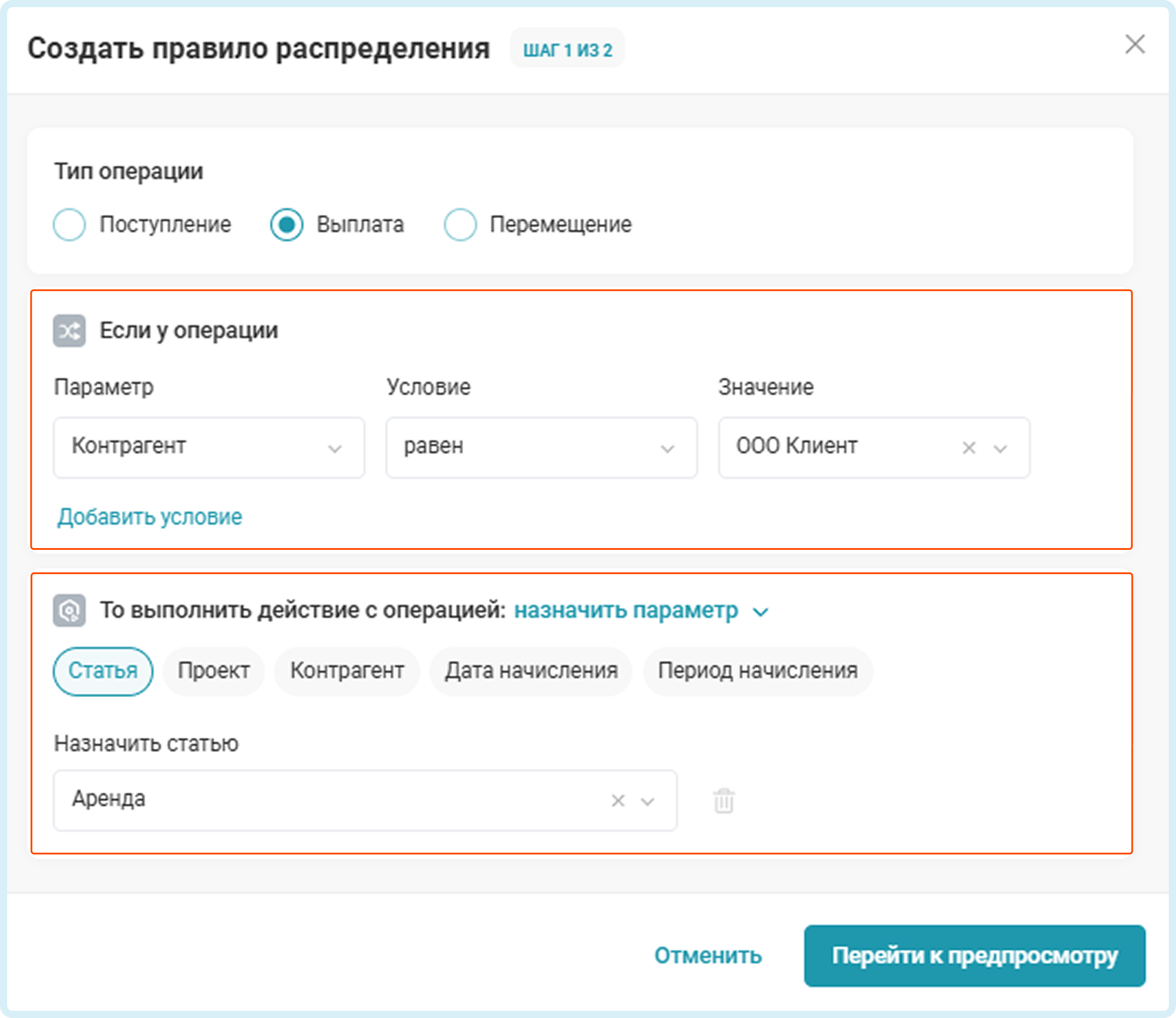Open the Аренда dropdown chevron
1176x1018 pixels.
click(648, 801)
